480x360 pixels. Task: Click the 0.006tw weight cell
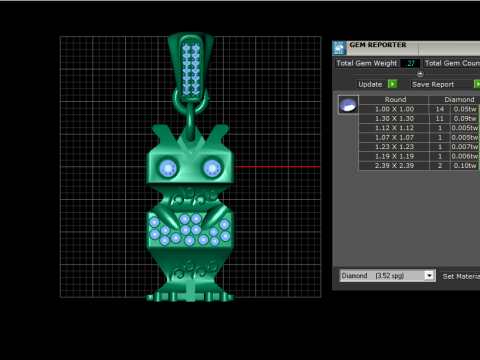point(465,156)
